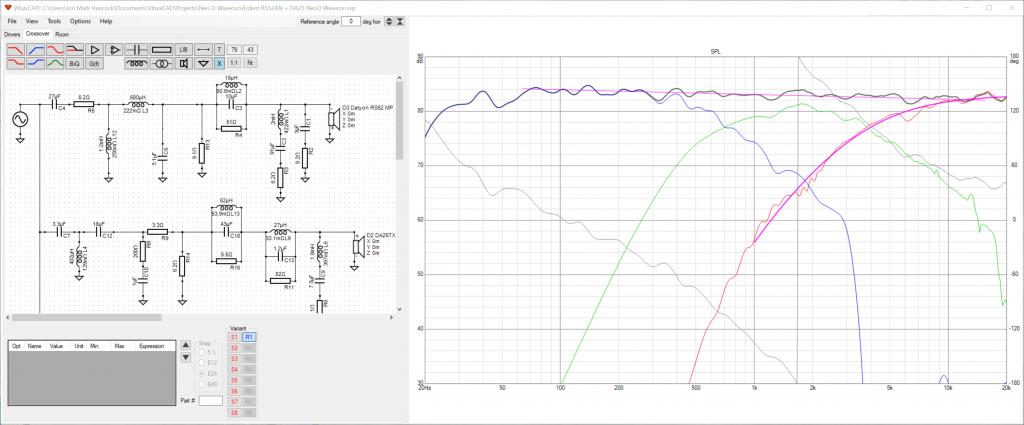This screenshot has width=1024, height=425.
Task: Select the resistor component tool
Action: pyautogui.click(x=161, y=50)
